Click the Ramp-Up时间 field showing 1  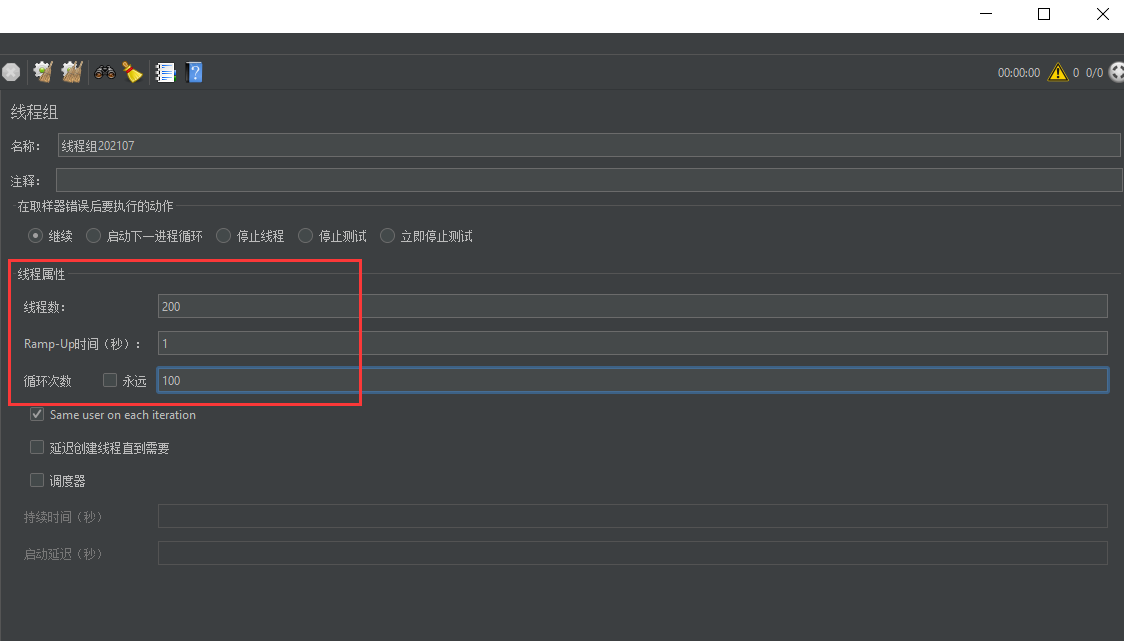633,343
